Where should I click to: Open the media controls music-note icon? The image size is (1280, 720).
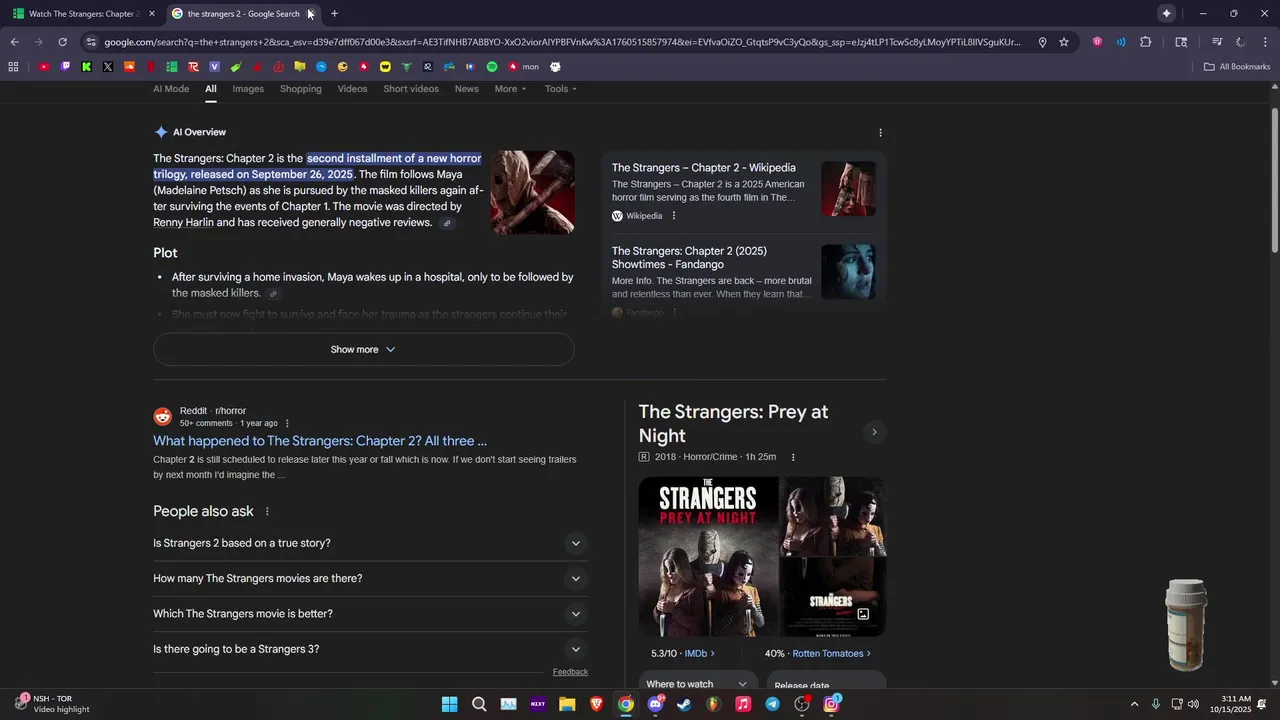click(x=1217, y=42)
